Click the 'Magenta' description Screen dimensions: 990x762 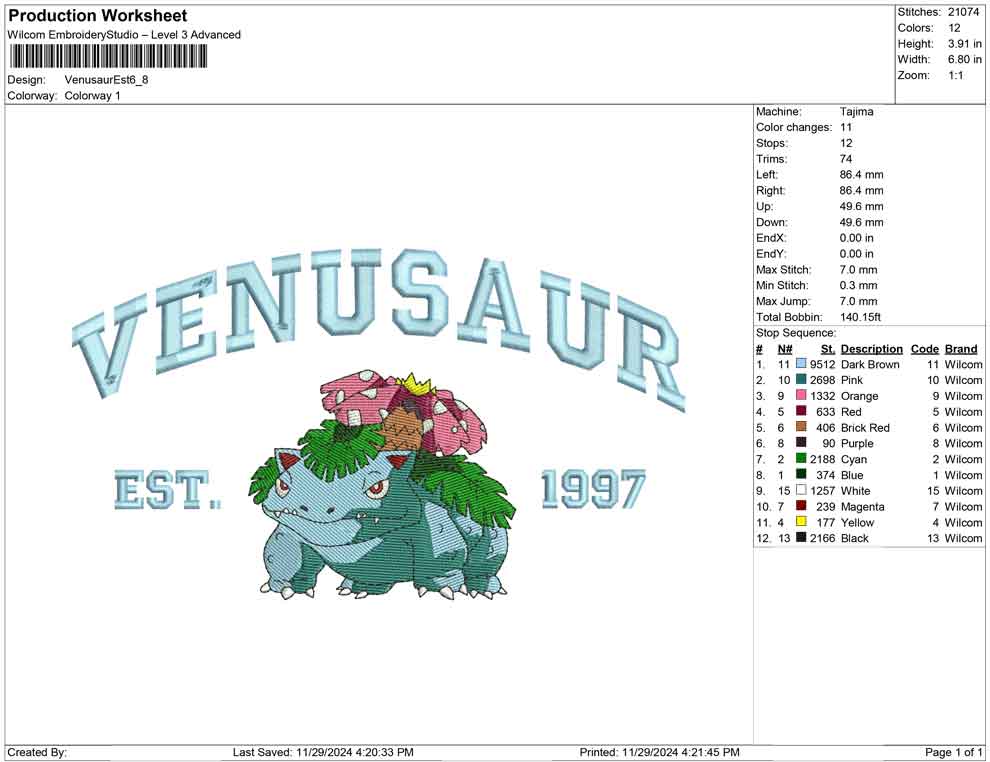[x=862, y=506]
